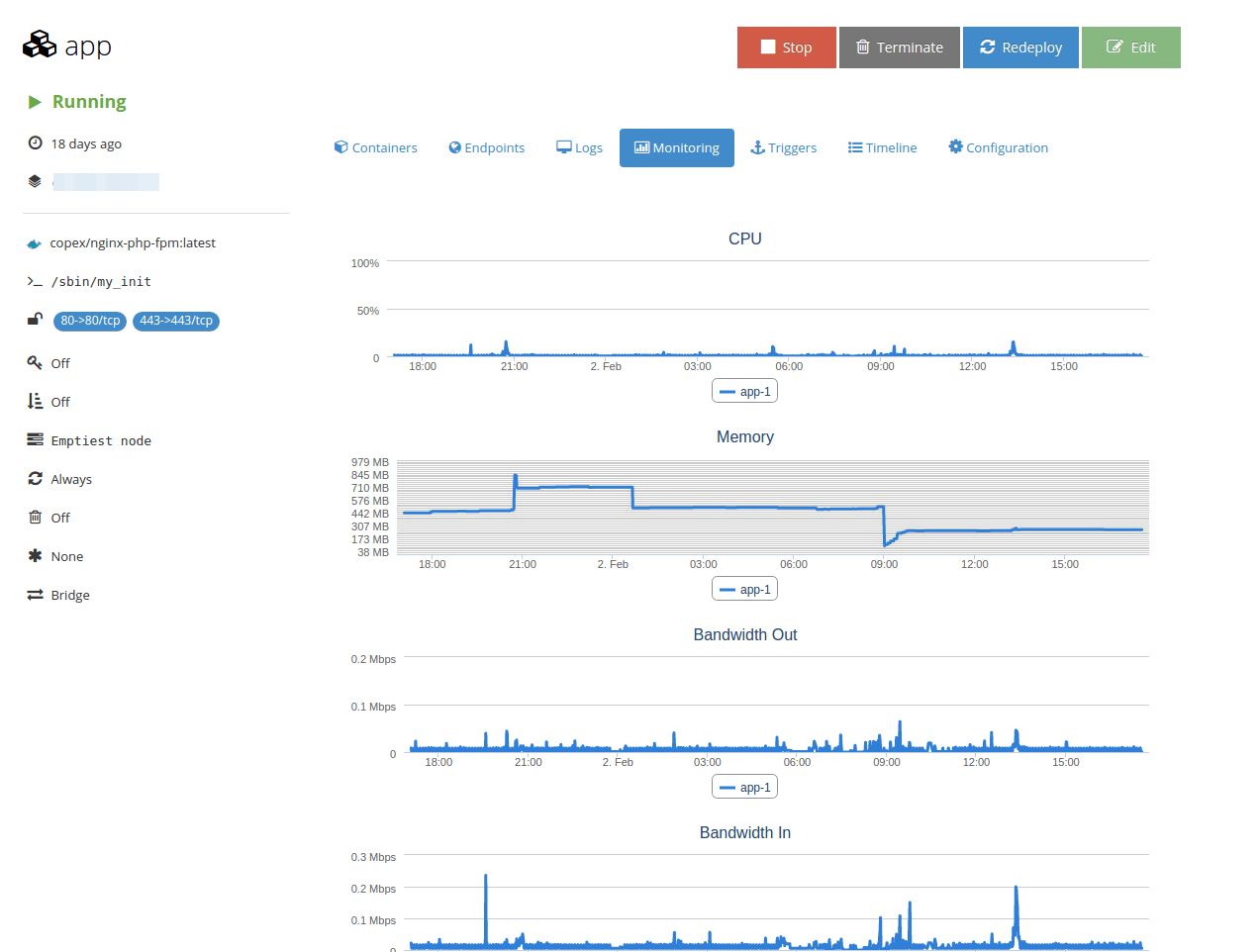The width and height of the screenshot is (1260, 952).
Task: Click the stack layers icon
Action: pos(35,181)
